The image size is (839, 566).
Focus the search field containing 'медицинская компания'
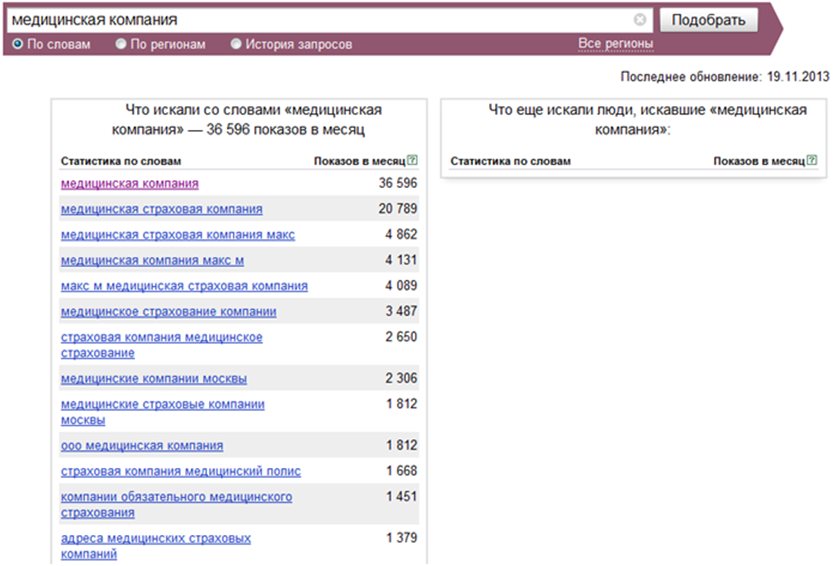tap(330, 20)
